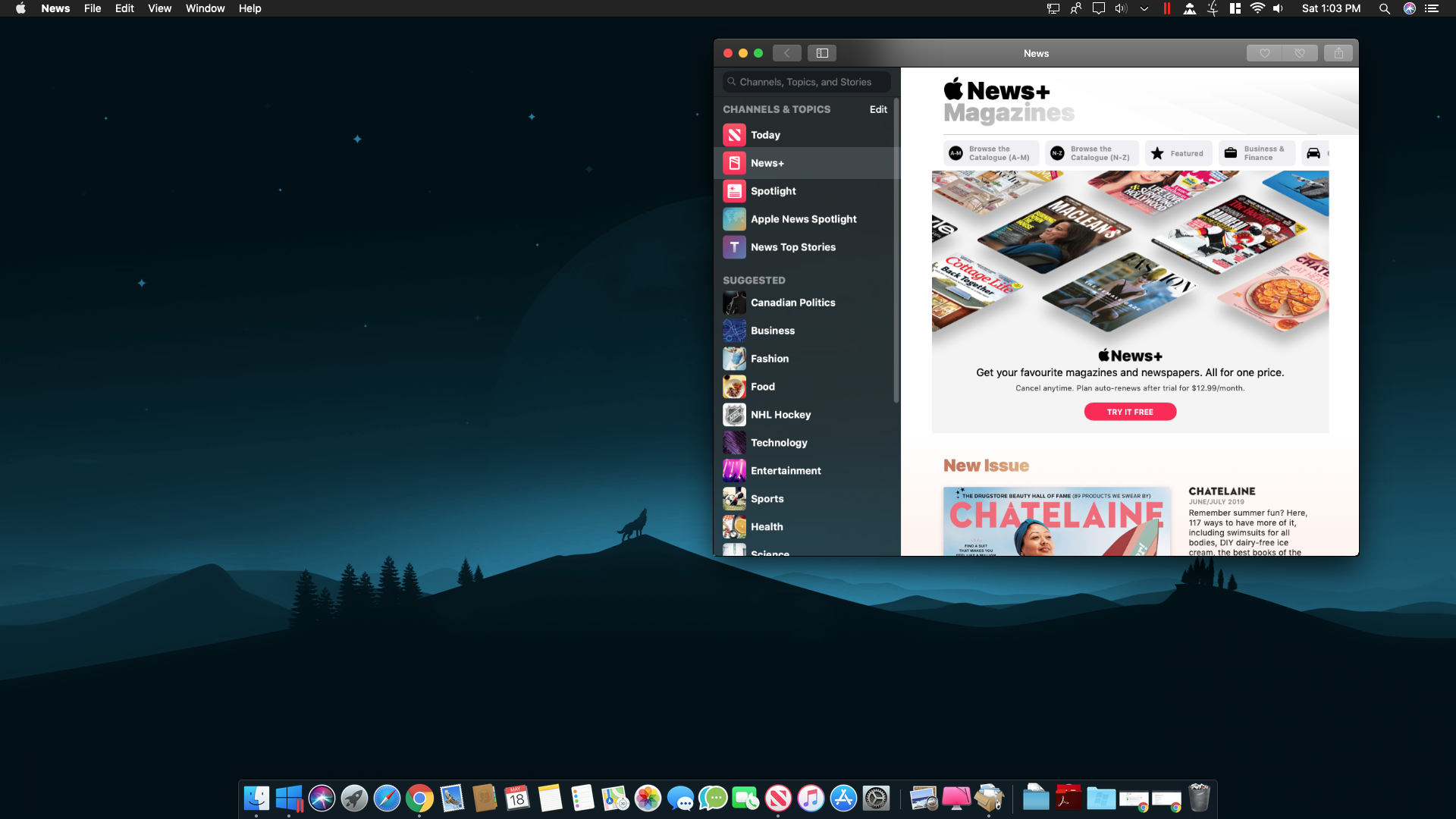Screen dimensions: 1456x819
Task: Open the Chatelaine magazine cover
Action: (x=1057, y=522)
